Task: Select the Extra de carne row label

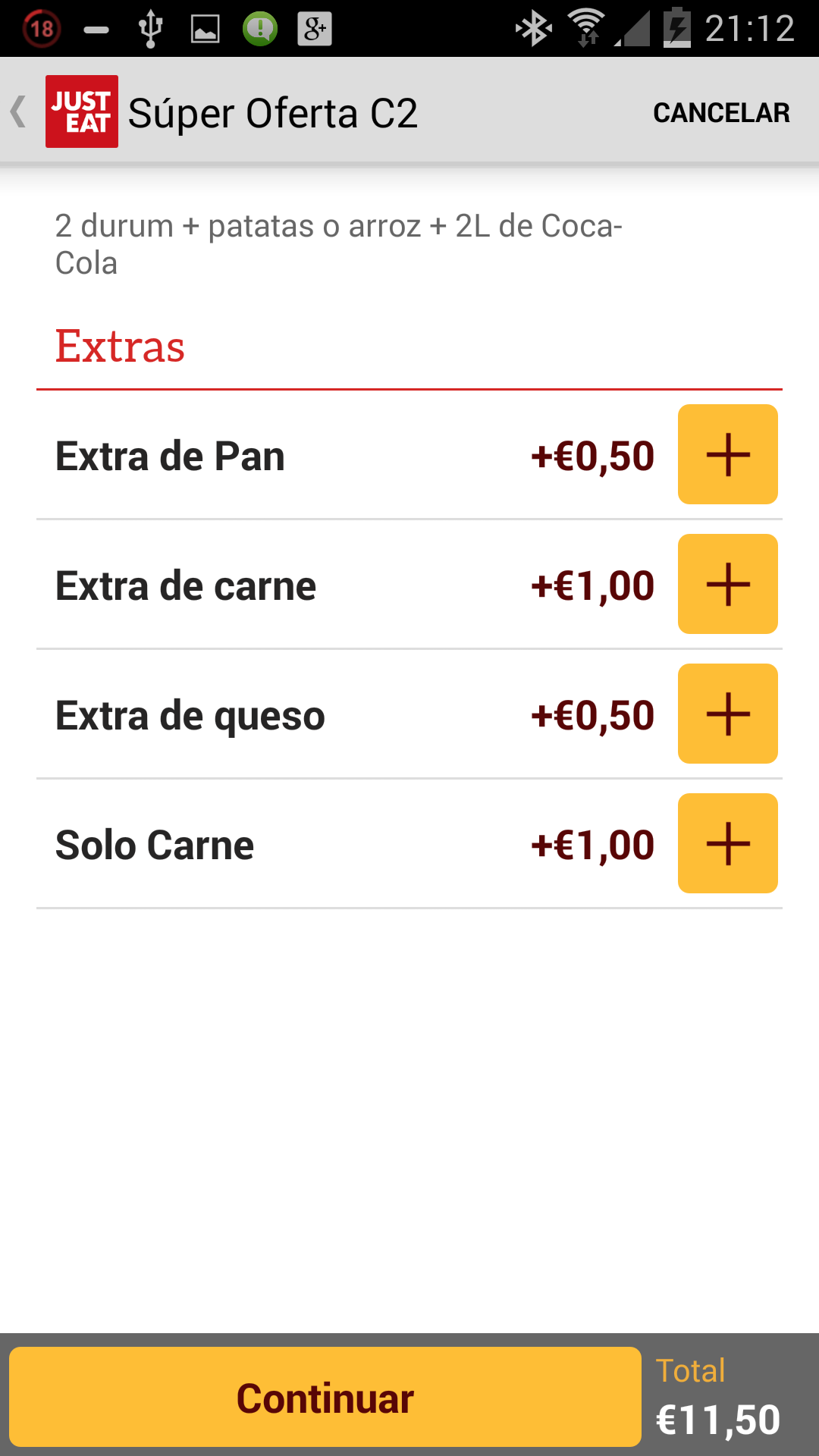Action: [x=186, y=586]
